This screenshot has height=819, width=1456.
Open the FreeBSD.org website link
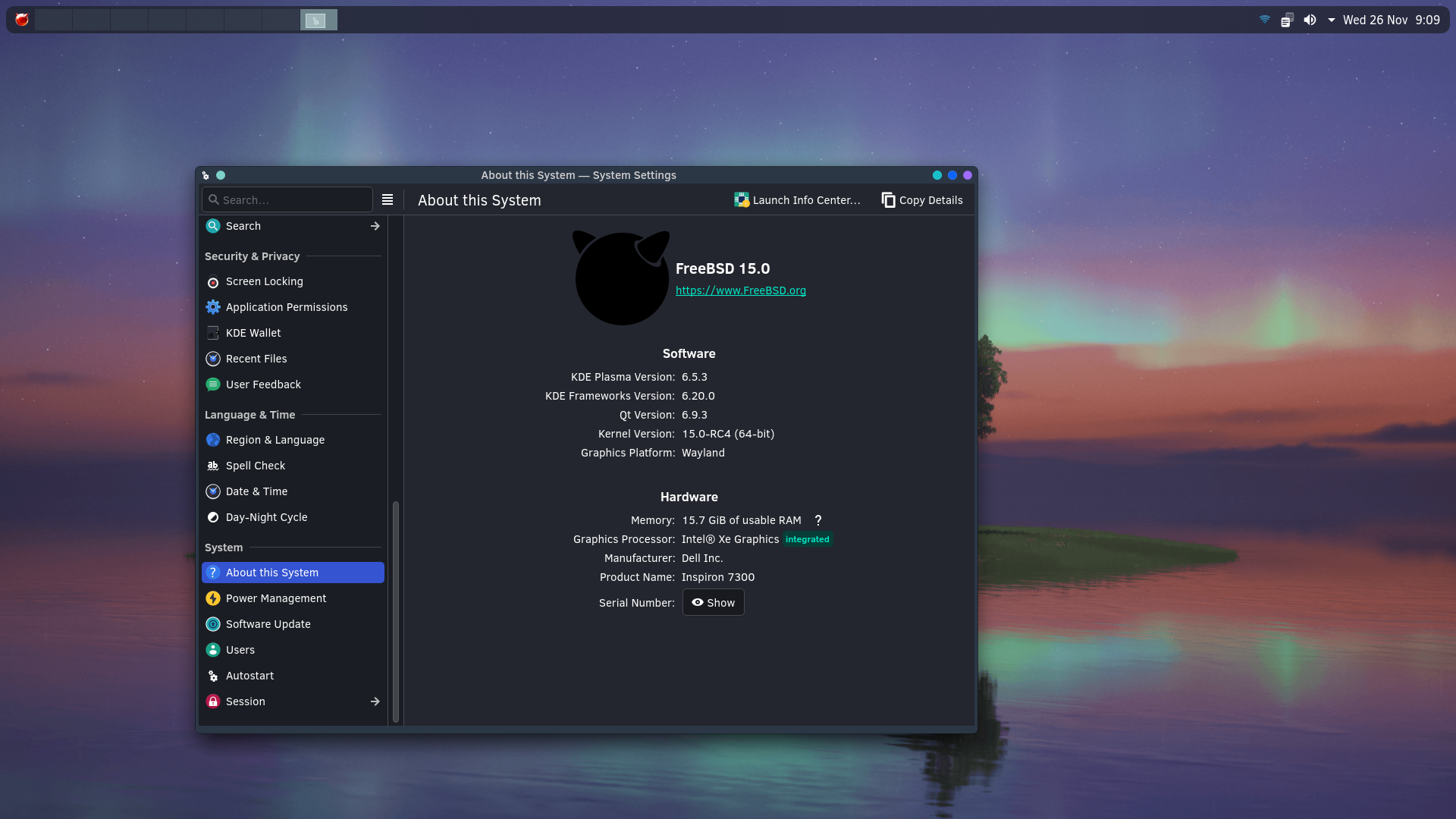[x=740, y=290]
